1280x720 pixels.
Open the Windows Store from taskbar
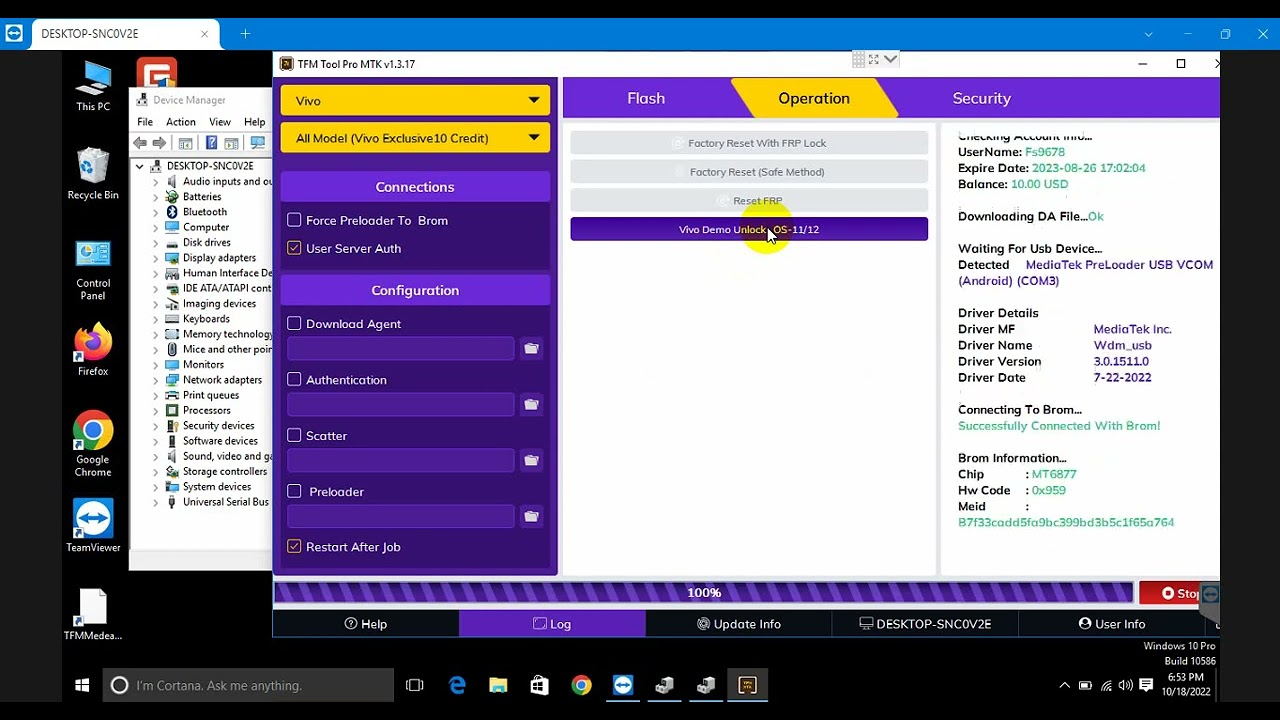click(540, 685)
